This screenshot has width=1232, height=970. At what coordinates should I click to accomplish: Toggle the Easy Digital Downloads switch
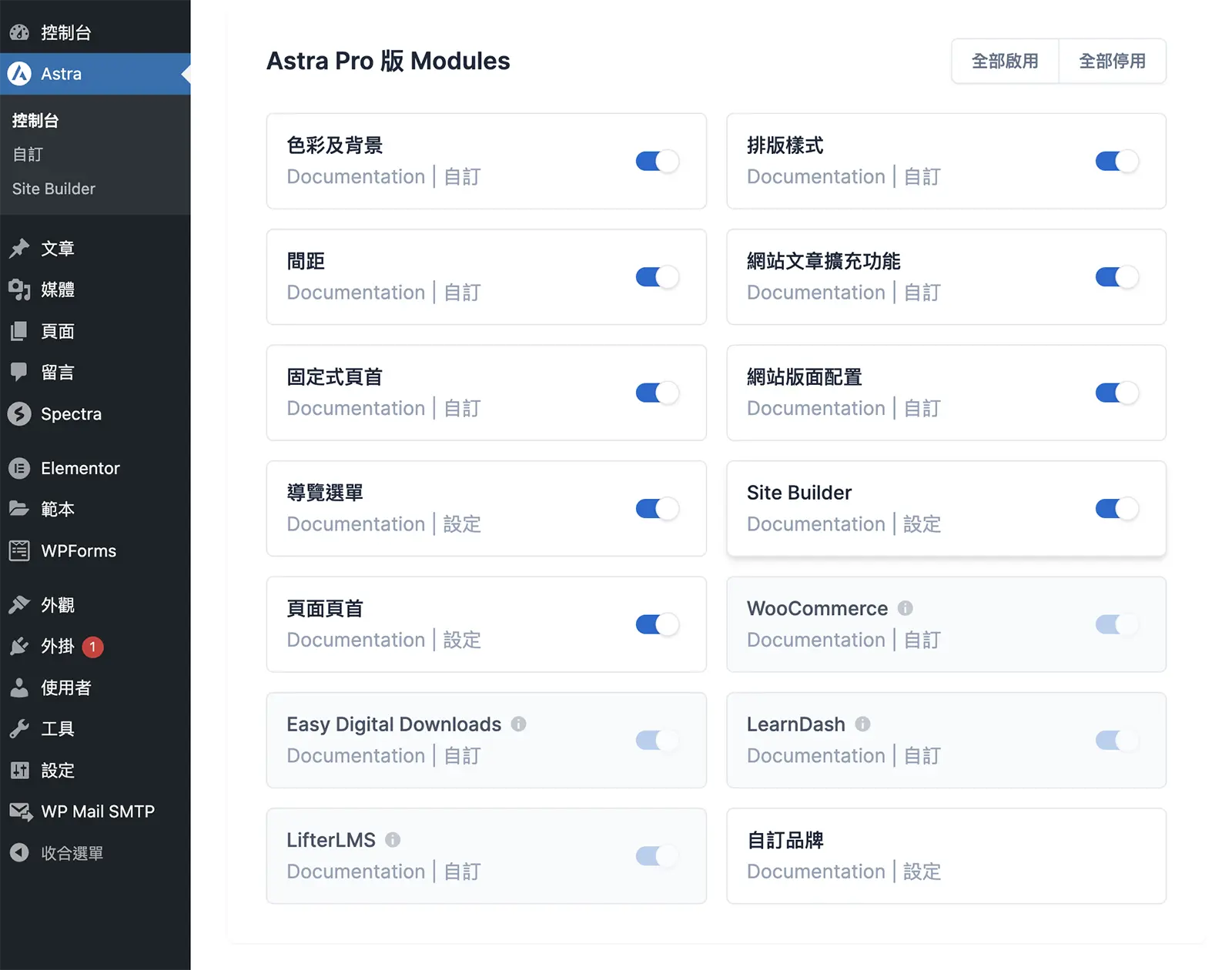click(657, 741)
